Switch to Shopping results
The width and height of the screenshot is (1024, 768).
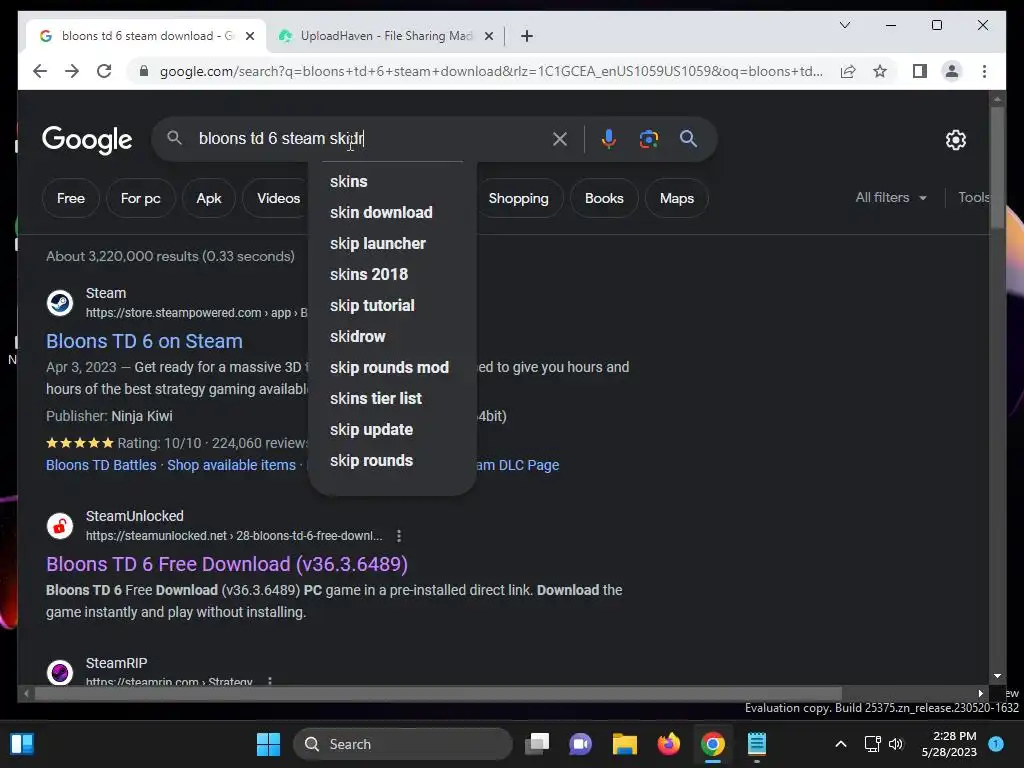(x=519, y=199)
